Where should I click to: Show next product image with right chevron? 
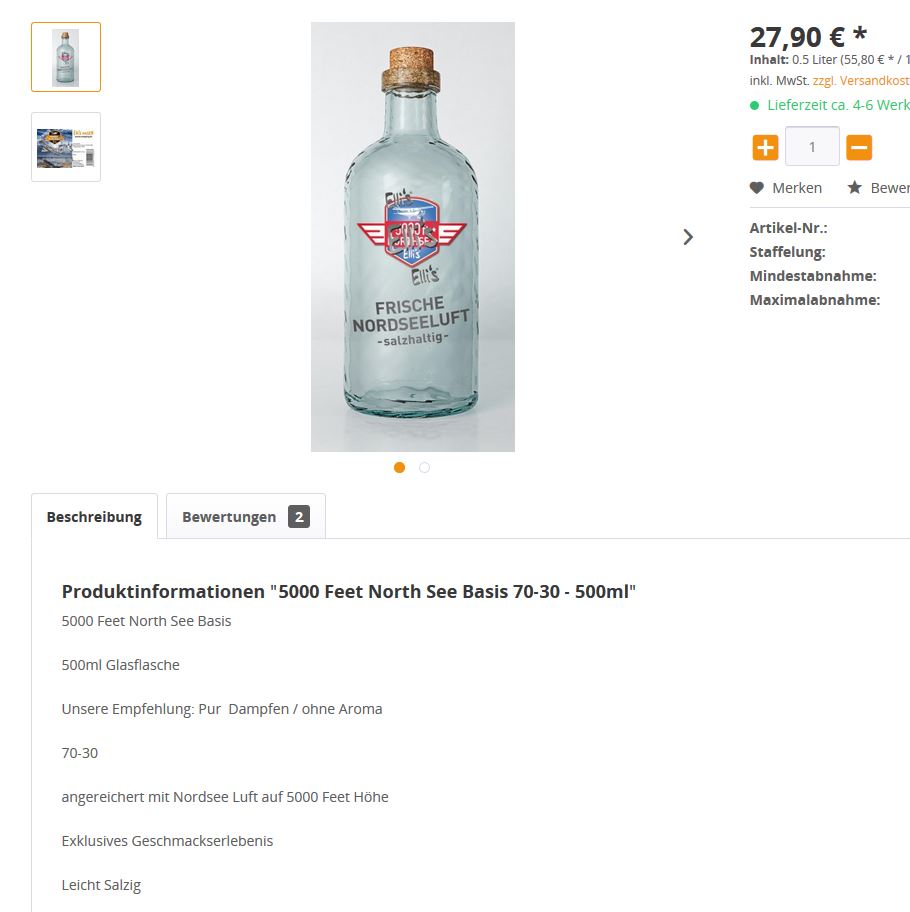(x=688, y=237)
